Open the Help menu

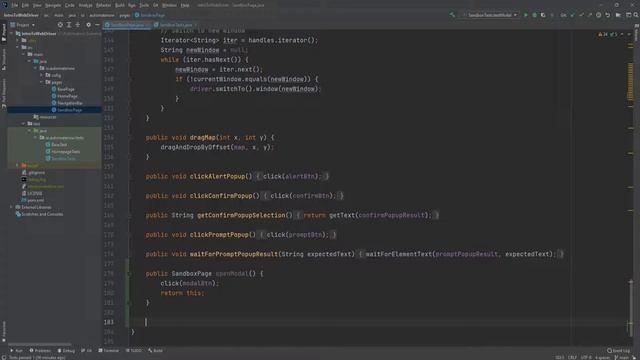coord(185,5)
